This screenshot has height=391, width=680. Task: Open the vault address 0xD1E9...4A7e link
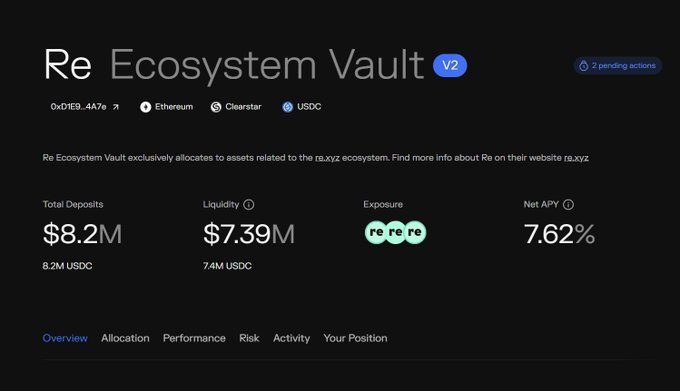[78, 107]
